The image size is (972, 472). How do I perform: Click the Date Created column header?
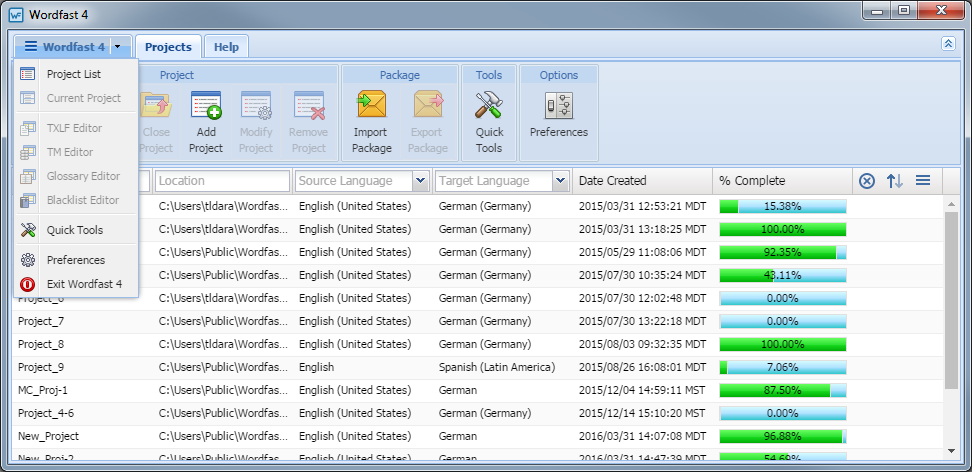pyautogui.click(x=642, y=180)
